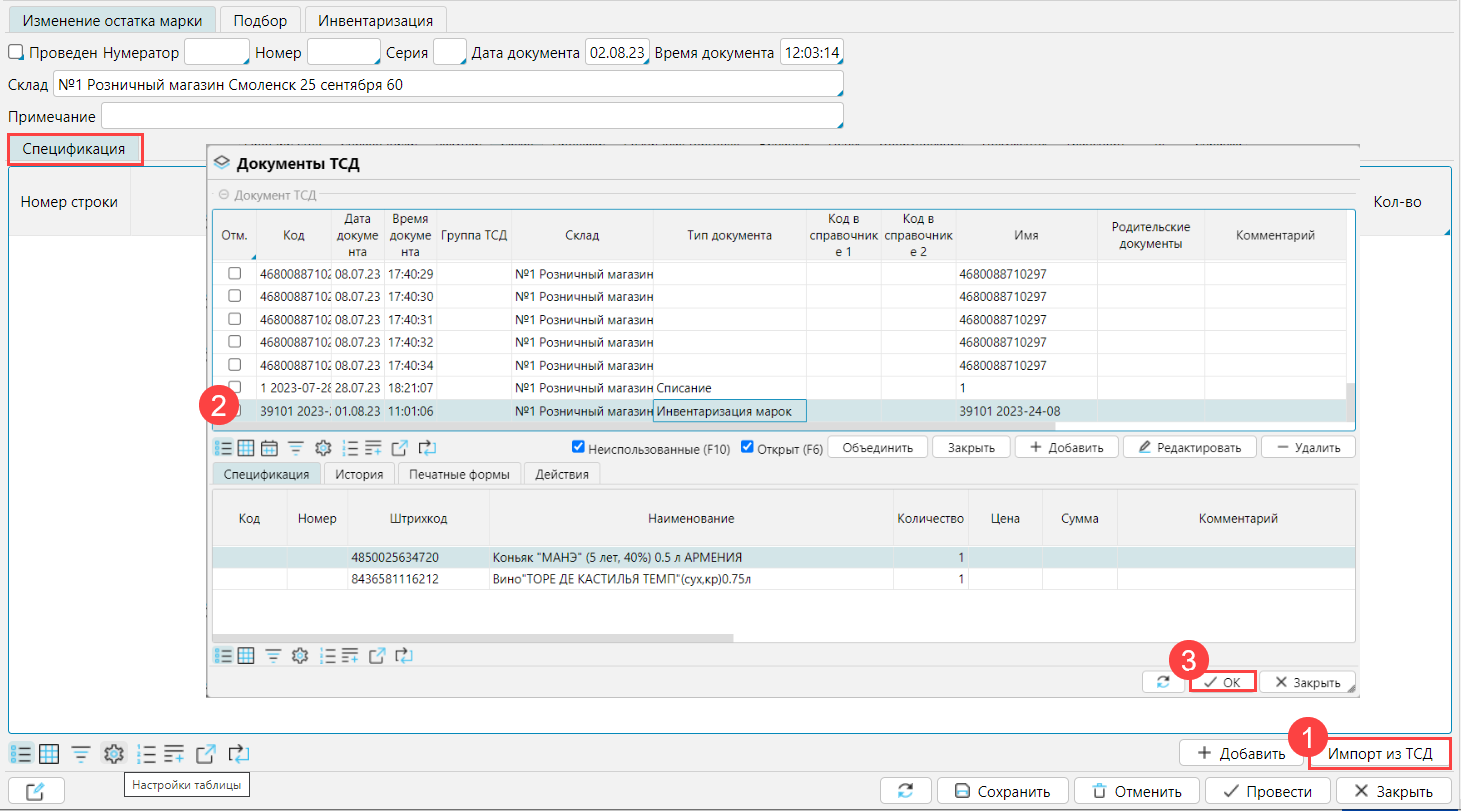The image size is (1461, 811).
Task: Open the Печатные формы tab
Action: 460,474
